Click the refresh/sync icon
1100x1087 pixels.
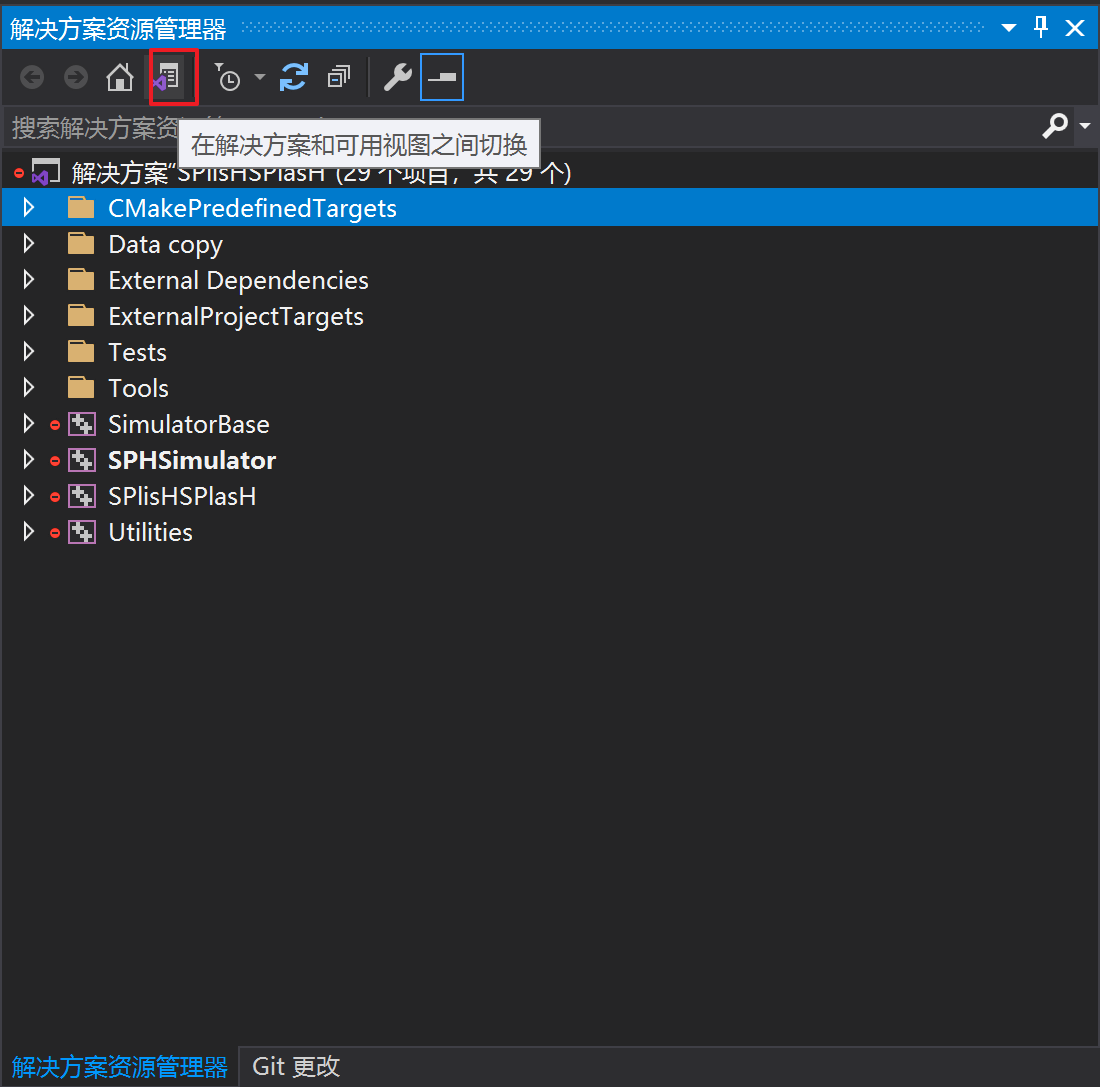[293, 77]
